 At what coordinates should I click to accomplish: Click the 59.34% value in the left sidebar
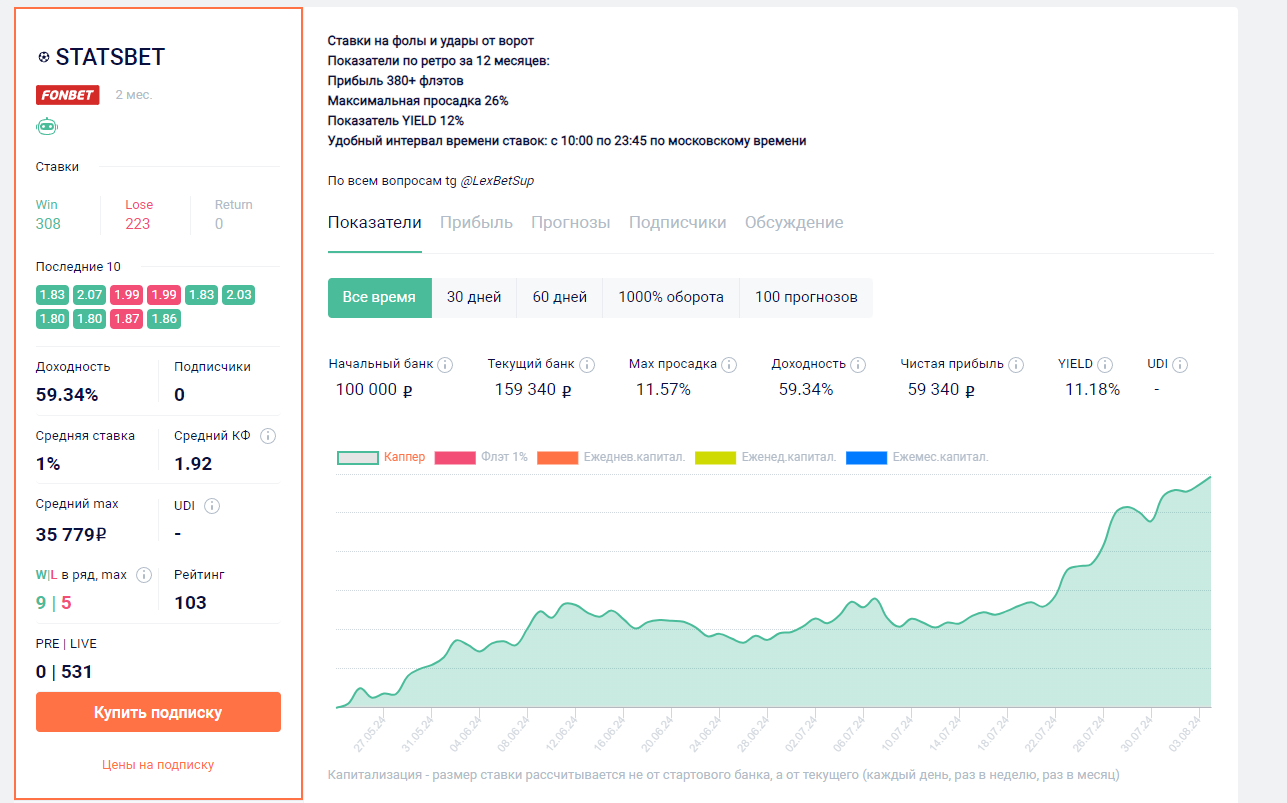point(67,395)
